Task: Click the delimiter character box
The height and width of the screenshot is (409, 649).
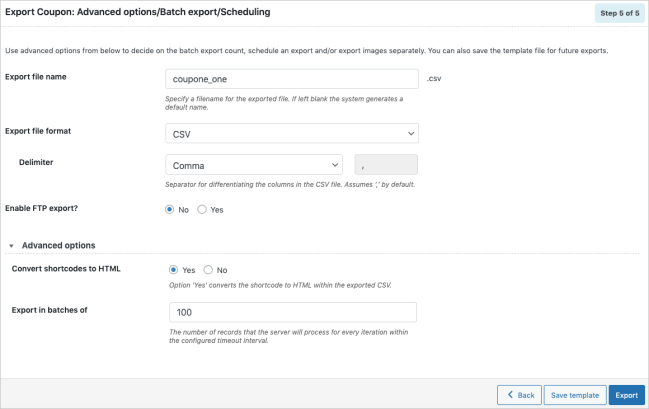Action: coord(387,164)
